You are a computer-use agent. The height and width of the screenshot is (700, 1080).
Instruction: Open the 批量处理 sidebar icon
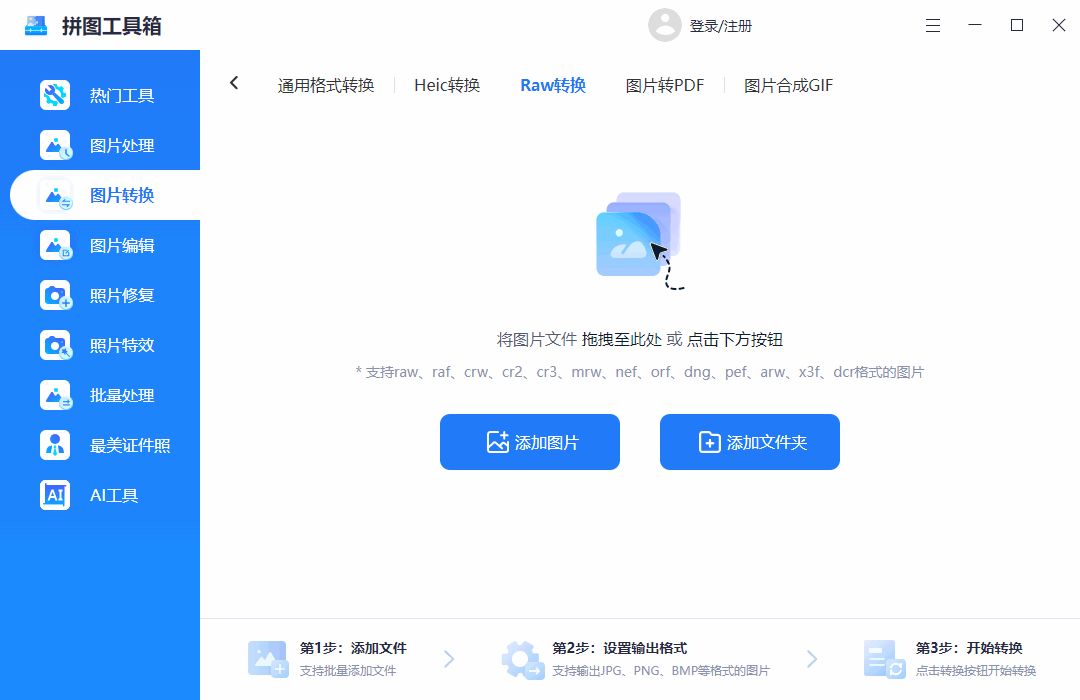pyautogui.click(x=55, y=395)
